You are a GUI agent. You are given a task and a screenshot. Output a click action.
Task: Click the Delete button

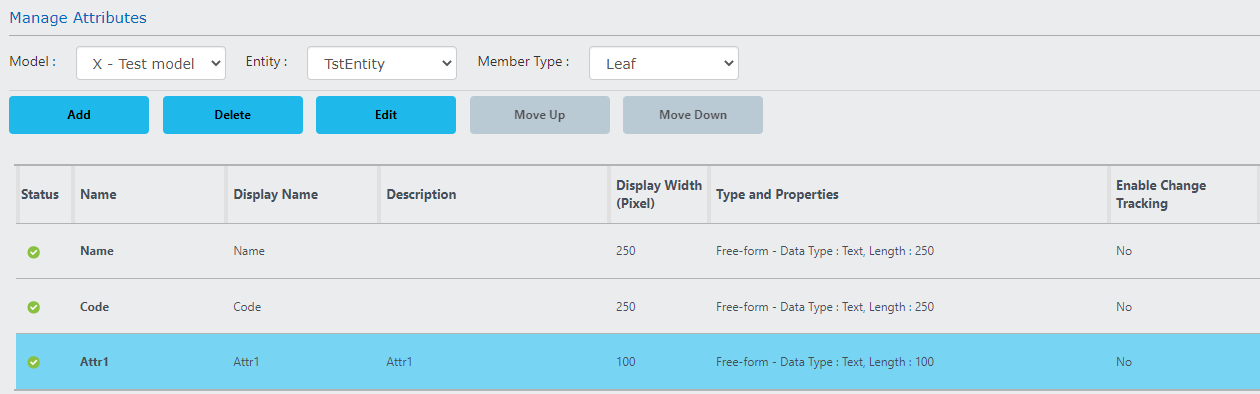pyautogui.click(x=233, y=115)
